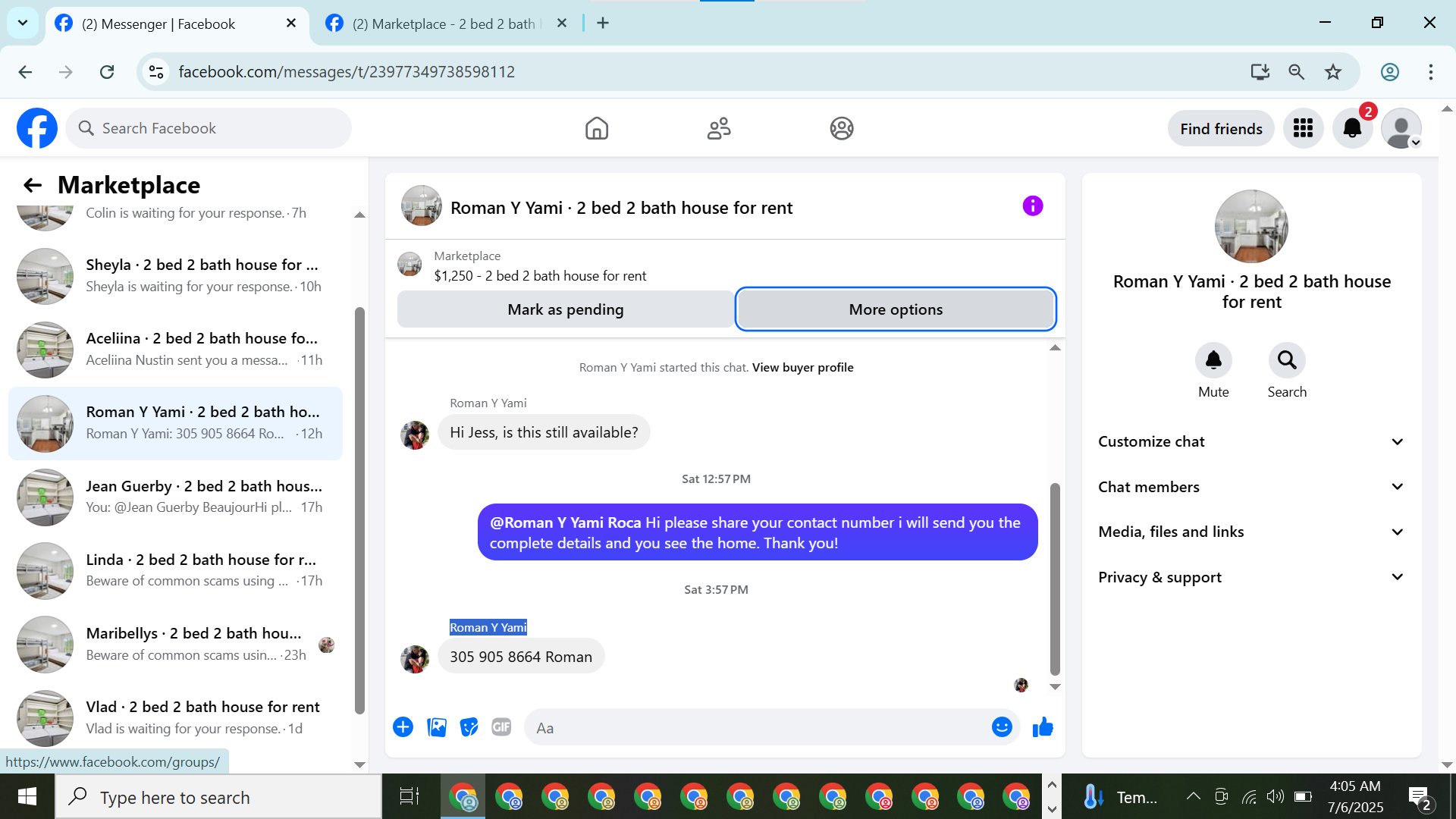Expand Media, files and links section
This screenshot has height=819, width=1456.
tap(1251, 532)
